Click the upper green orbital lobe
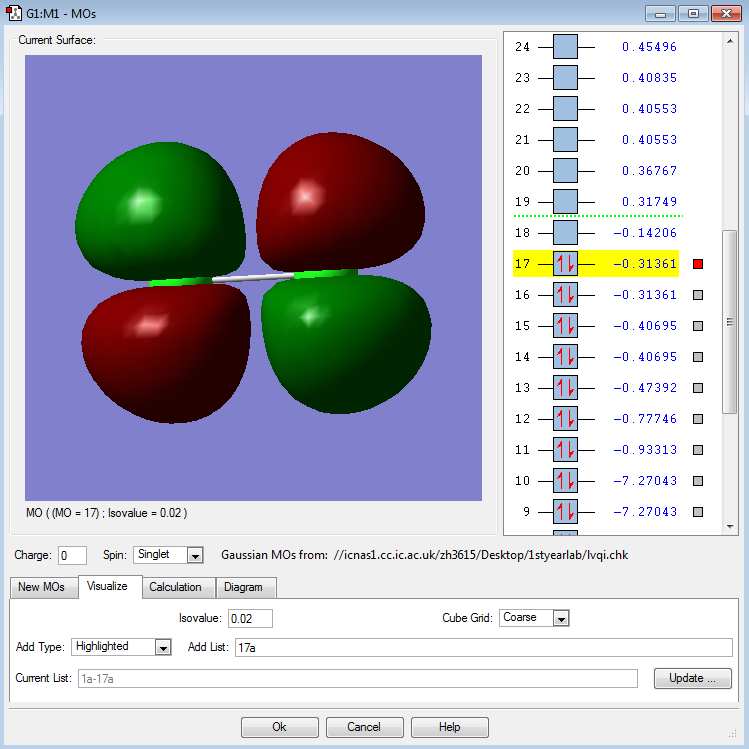This screenshot has width=749, height=749. point(160,210)
